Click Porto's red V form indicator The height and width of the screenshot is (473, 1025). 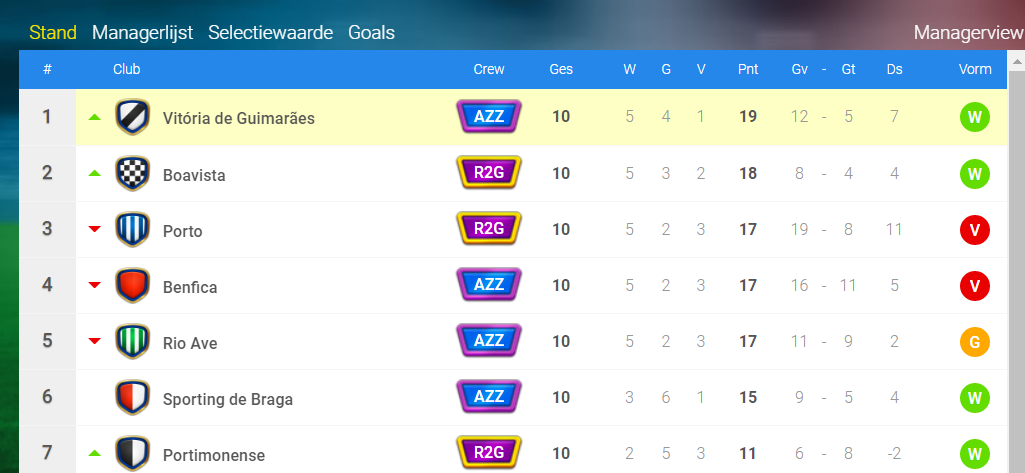975,230
